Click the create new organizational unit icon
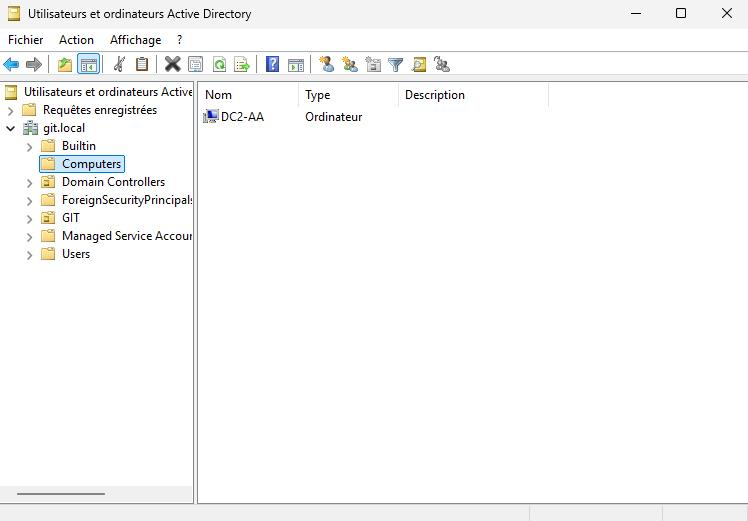 (373, 64)
